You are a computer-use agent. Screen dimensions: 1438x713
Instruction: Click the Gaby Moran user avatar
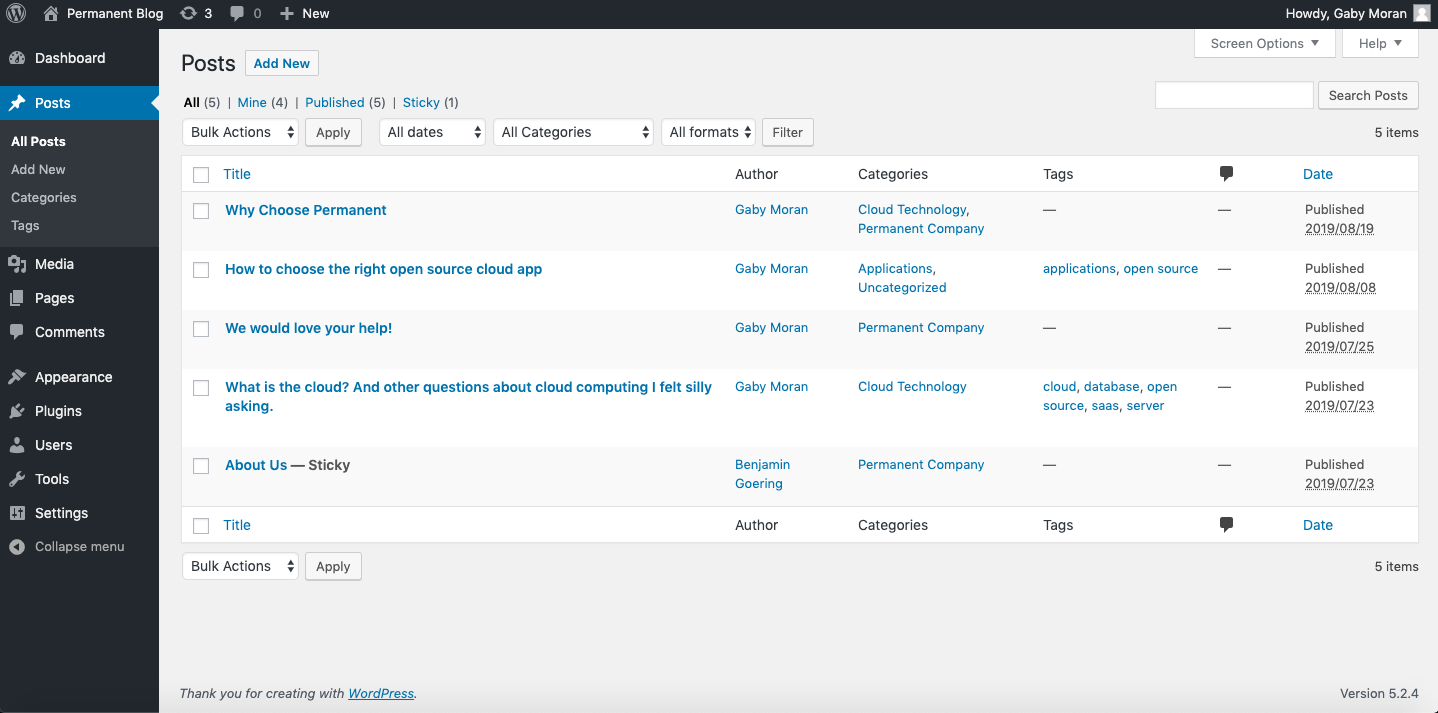(1421, 14)
